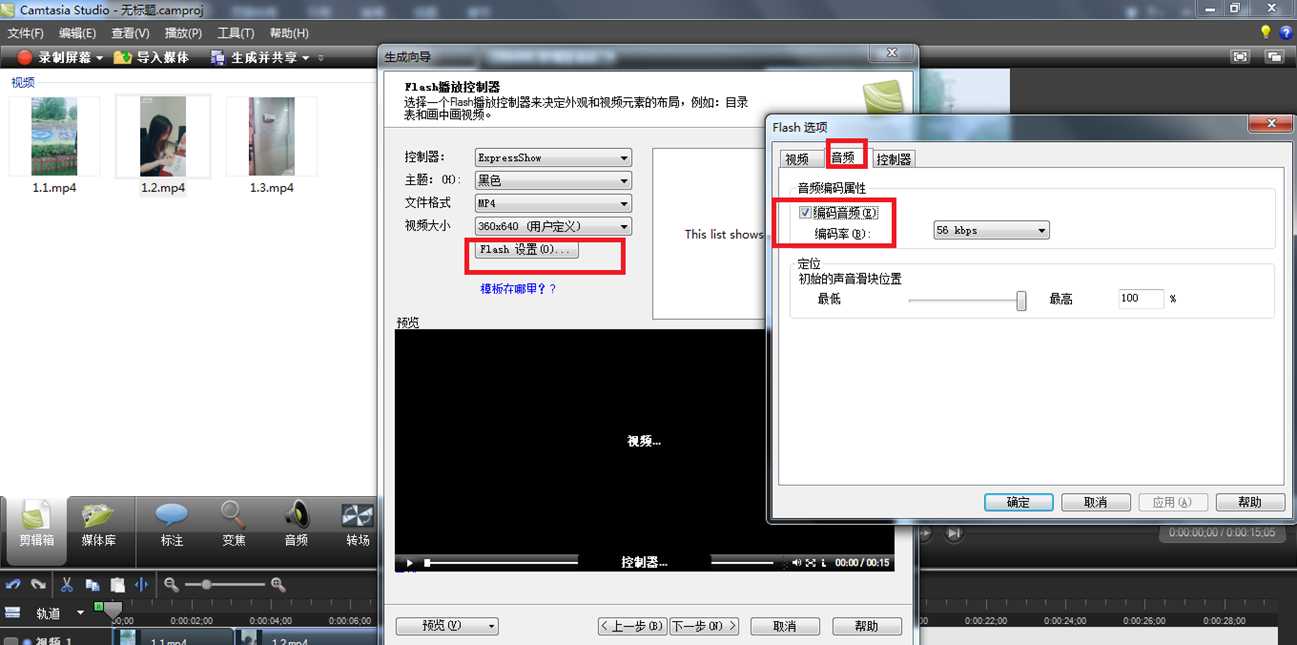
Task: Open the 控制器 dropdown showing ExpressShow
Action: click(x=553, y=158)
